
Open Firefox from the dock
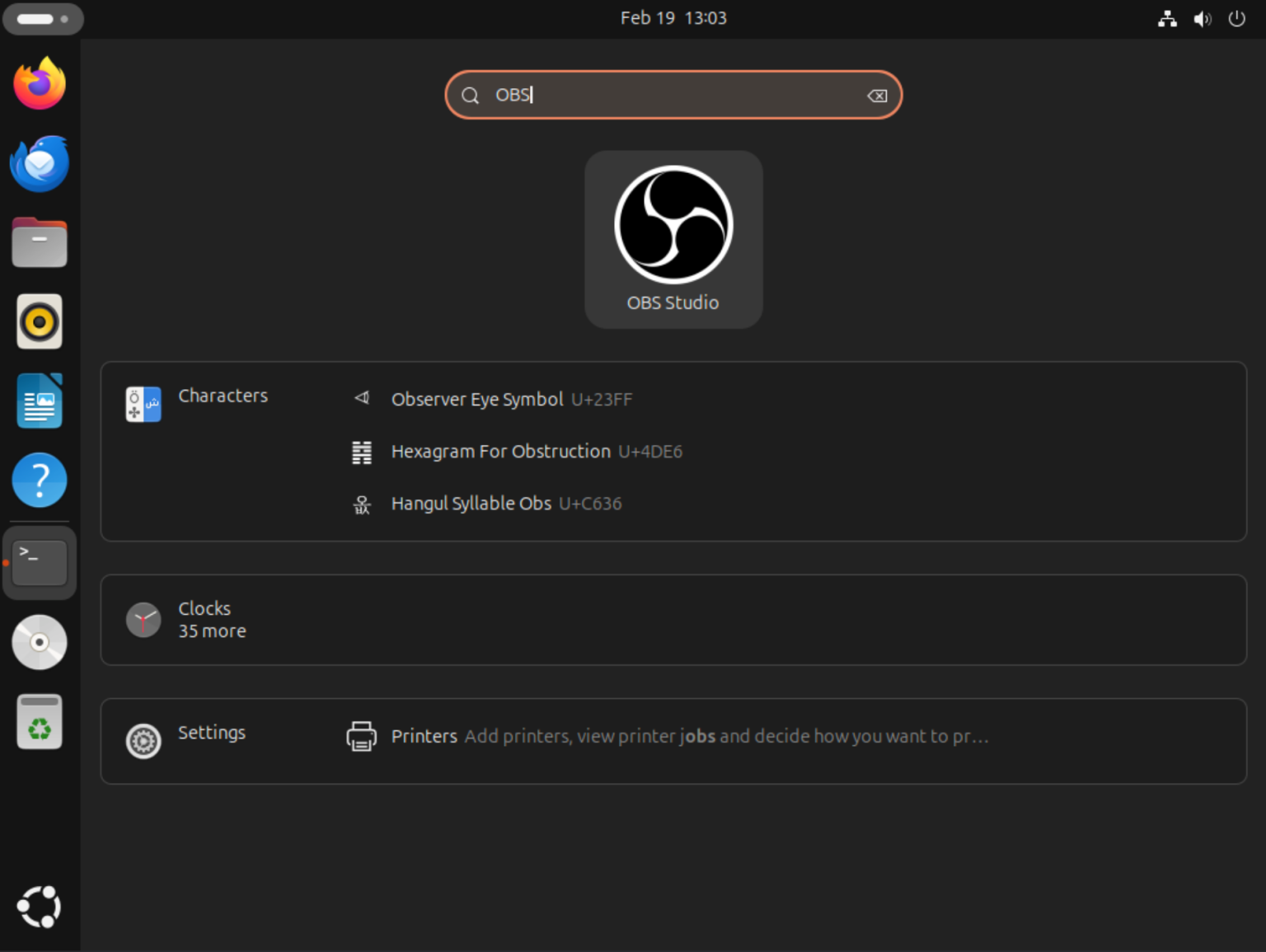point(39,82)
